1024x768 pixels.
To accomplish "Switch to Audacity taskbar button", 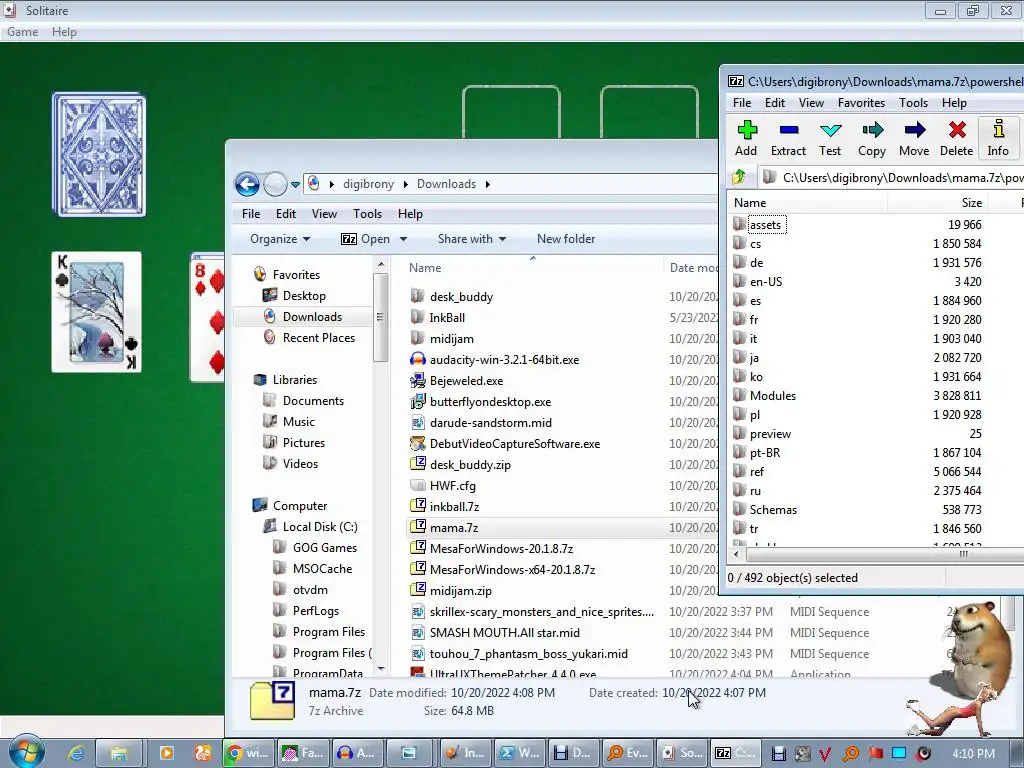I will (357, 753).
